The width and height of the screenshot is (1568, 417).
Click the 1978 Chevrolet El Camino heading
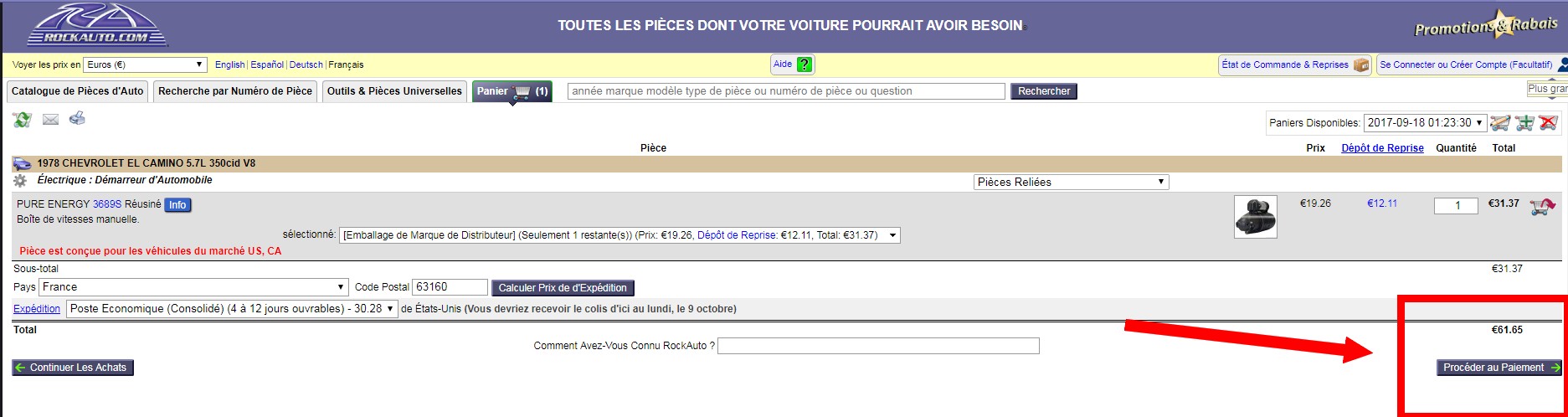click(146, 163)
